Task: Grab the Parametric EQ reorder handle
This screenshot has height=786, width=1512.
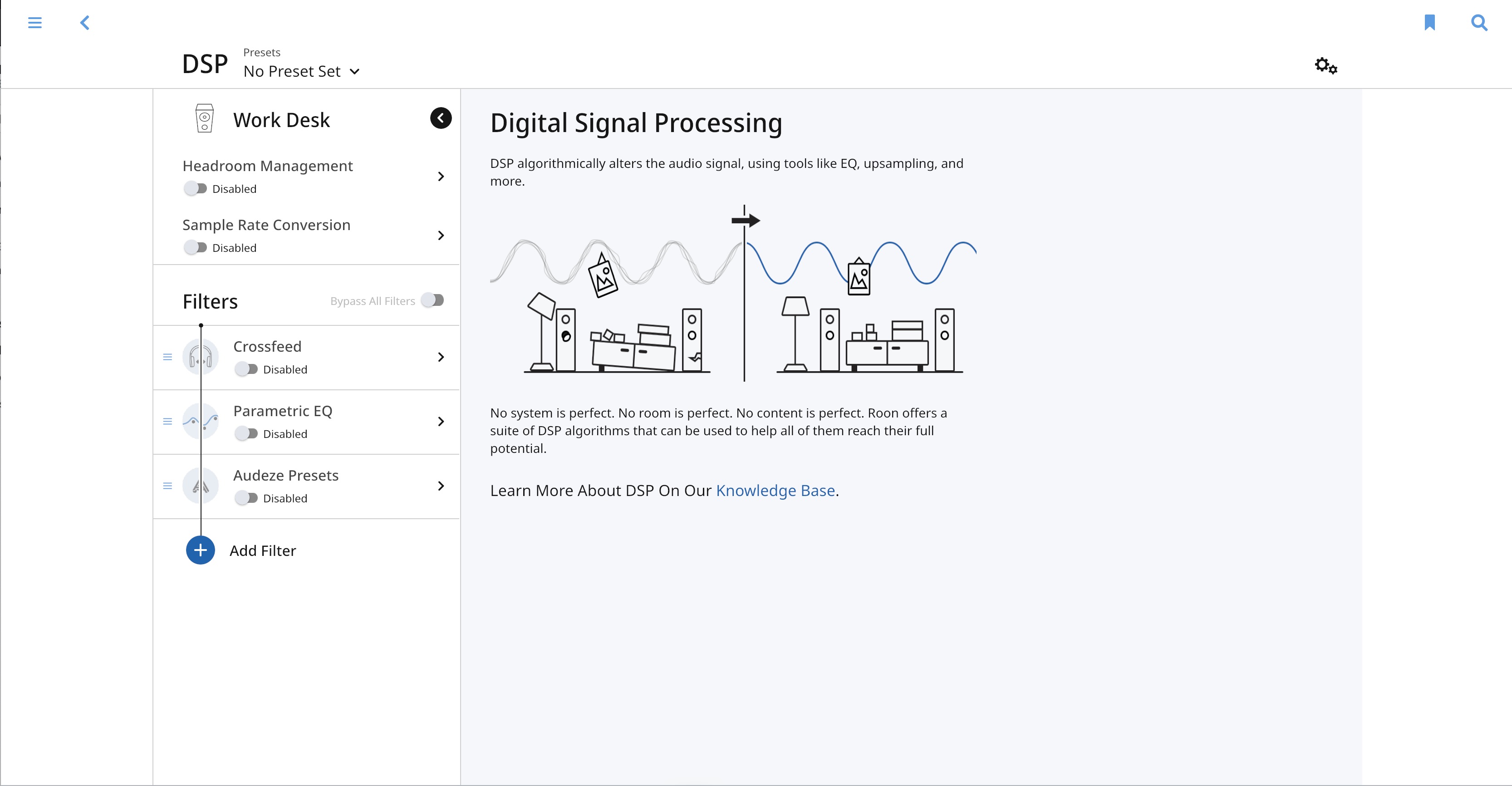Action: coord(167,422)
